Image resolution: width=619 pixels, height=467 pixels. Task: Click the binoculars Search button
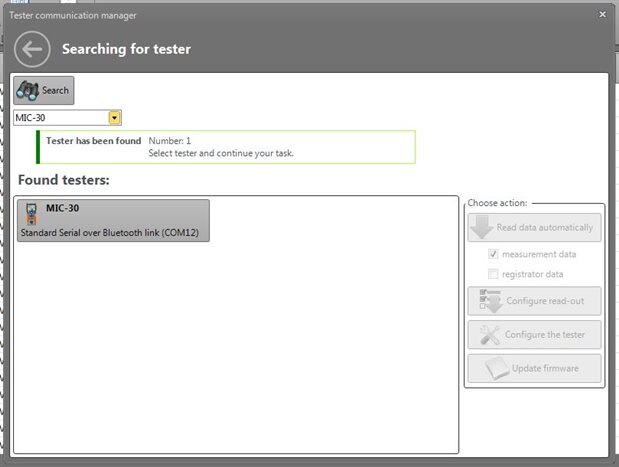(43, 90)
